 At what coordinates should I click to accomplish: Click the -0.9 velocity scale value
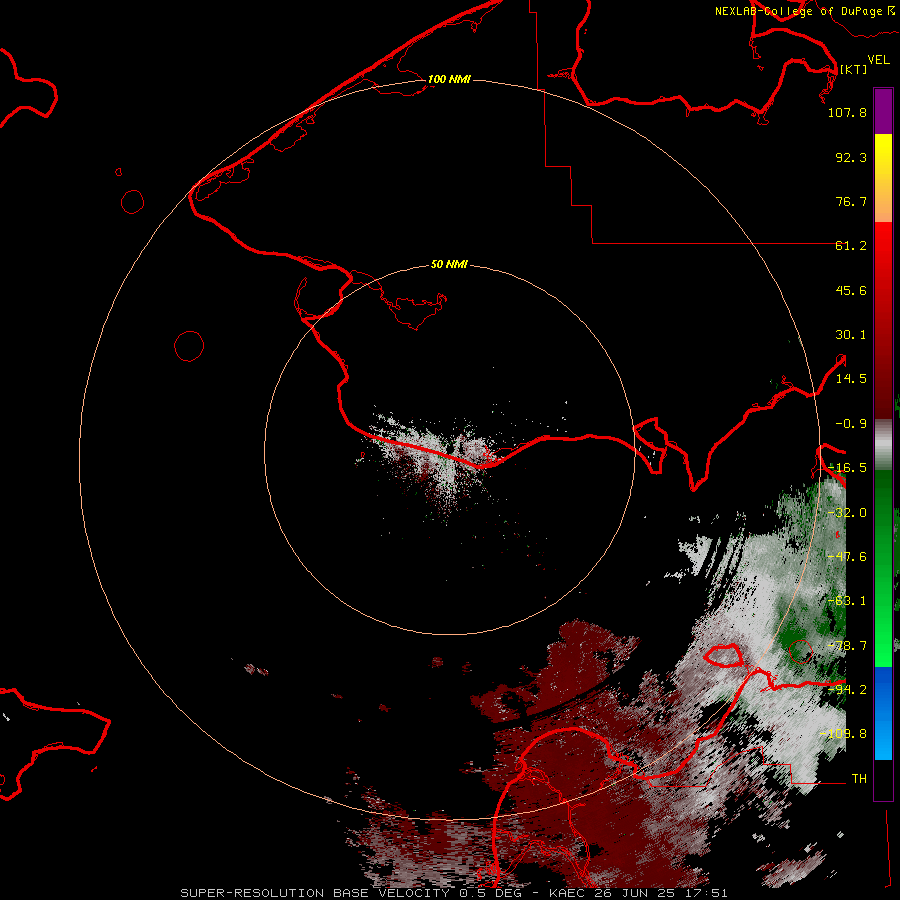coord(851,424)
